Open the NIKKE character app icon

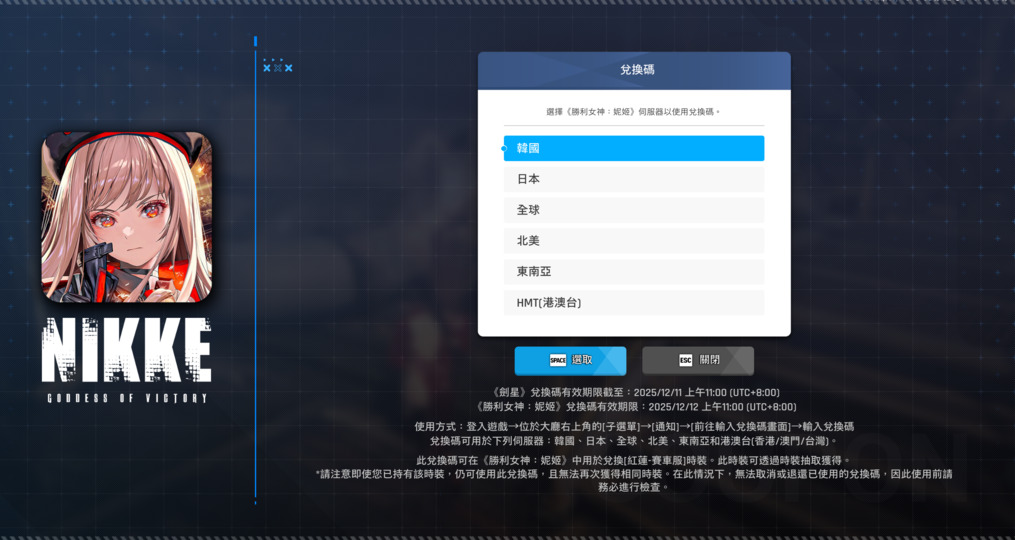(x=127, y=217)
